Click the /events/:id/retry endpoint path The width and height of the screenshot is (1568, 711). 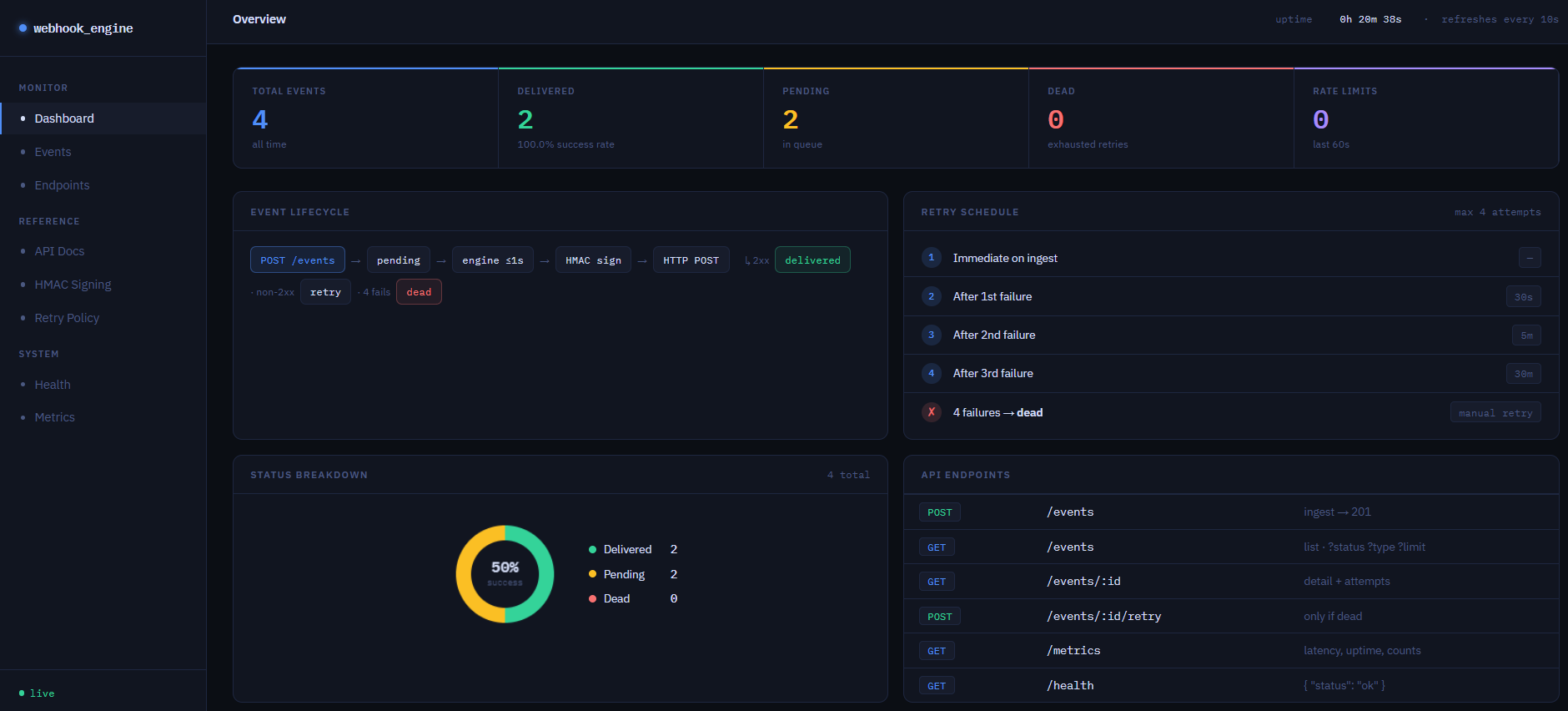coord(1103,616)
